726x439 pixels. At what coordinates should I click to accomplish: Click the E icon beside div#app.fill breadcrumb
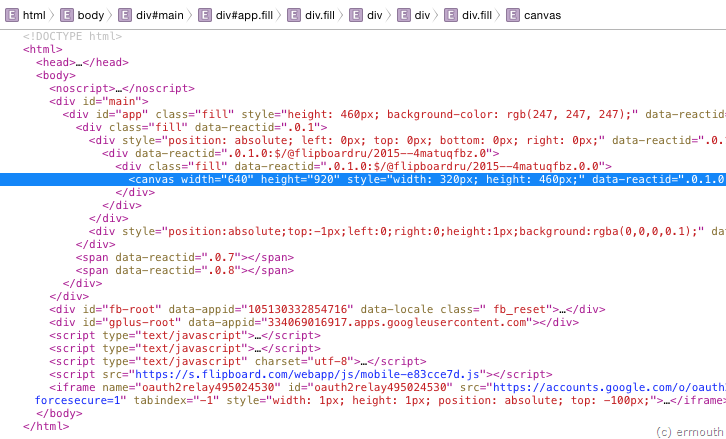204,16
